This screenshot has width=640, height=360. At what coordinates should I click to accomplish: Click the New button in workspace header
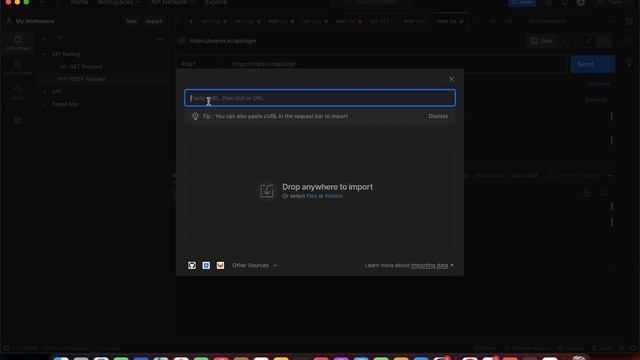click(132, 21)
